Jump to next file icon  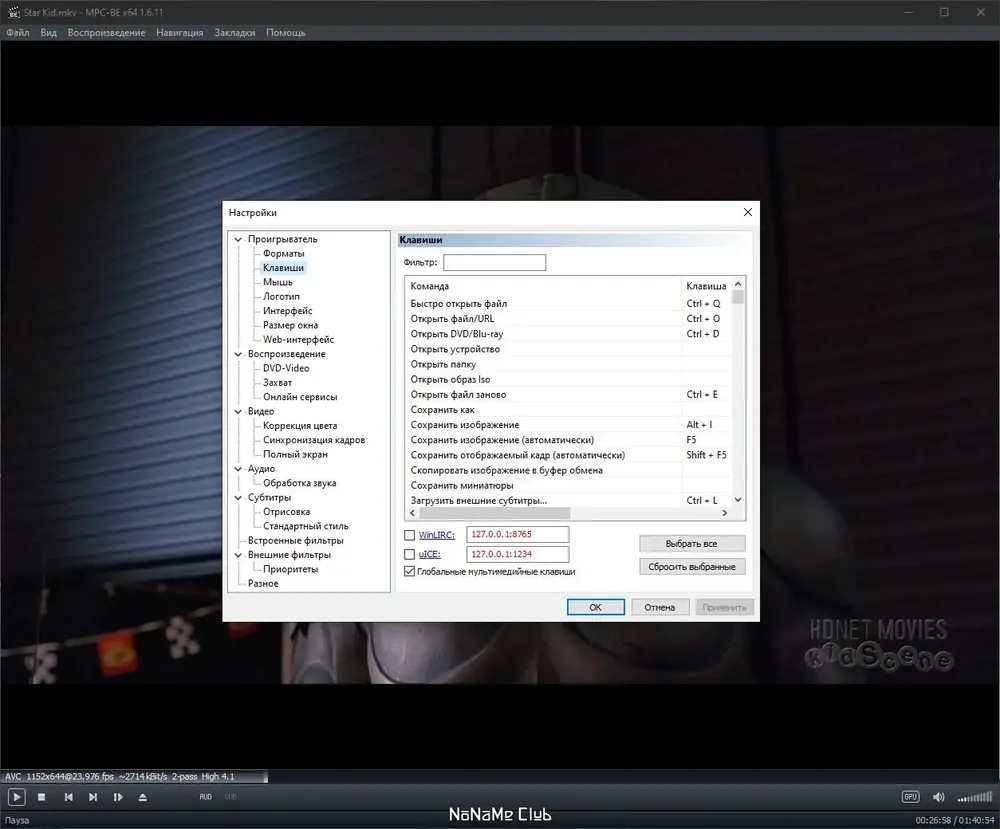[93, 796]
